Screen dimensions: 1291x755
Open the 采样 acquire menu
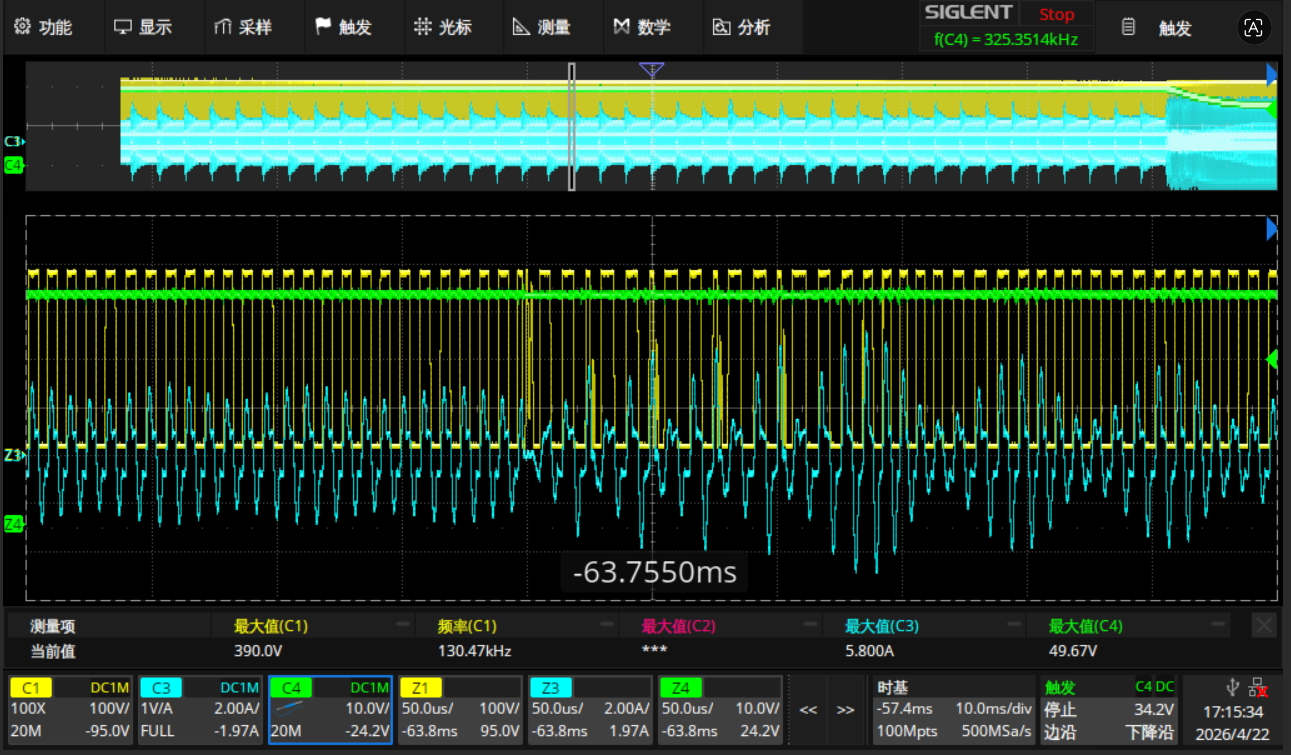coord(243,27)
